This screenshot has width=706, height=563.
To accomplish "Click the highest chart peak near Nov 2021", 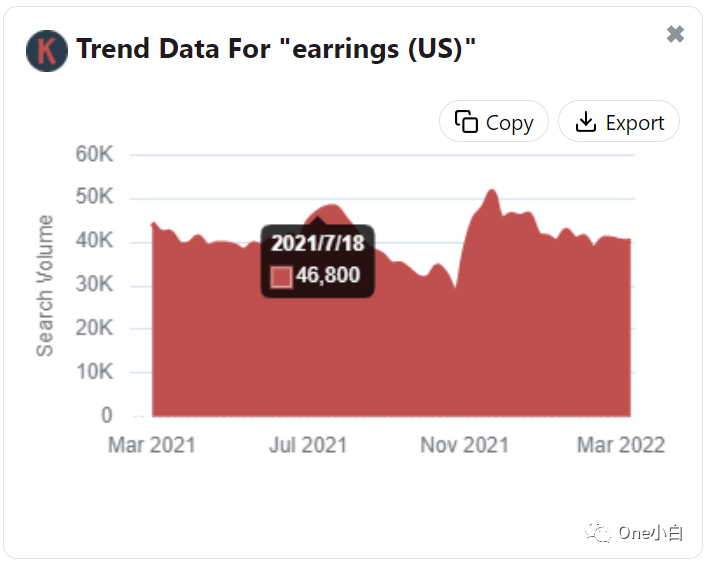I will pos(491,191).
